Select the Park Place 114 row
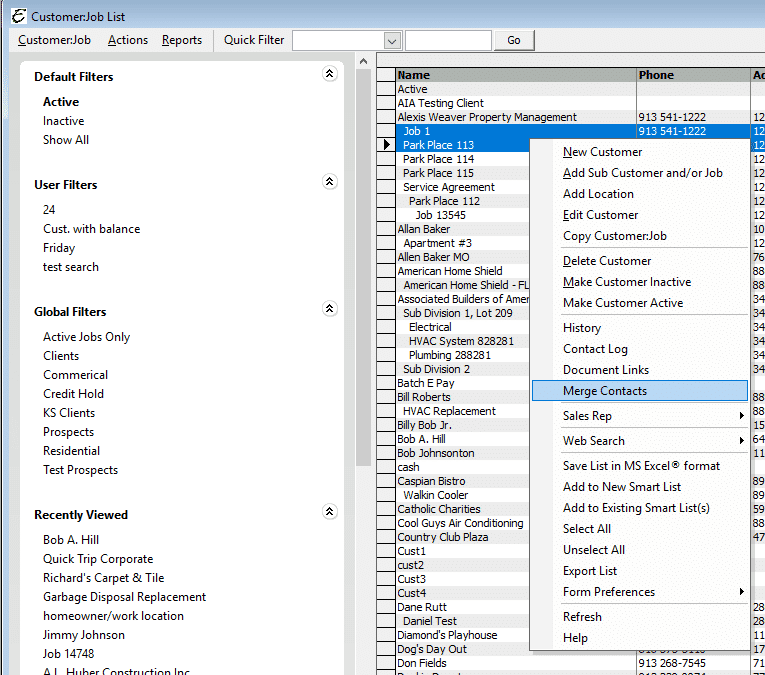Image resolution: width=765 pixels, height=675 pixels. [463, 159]
